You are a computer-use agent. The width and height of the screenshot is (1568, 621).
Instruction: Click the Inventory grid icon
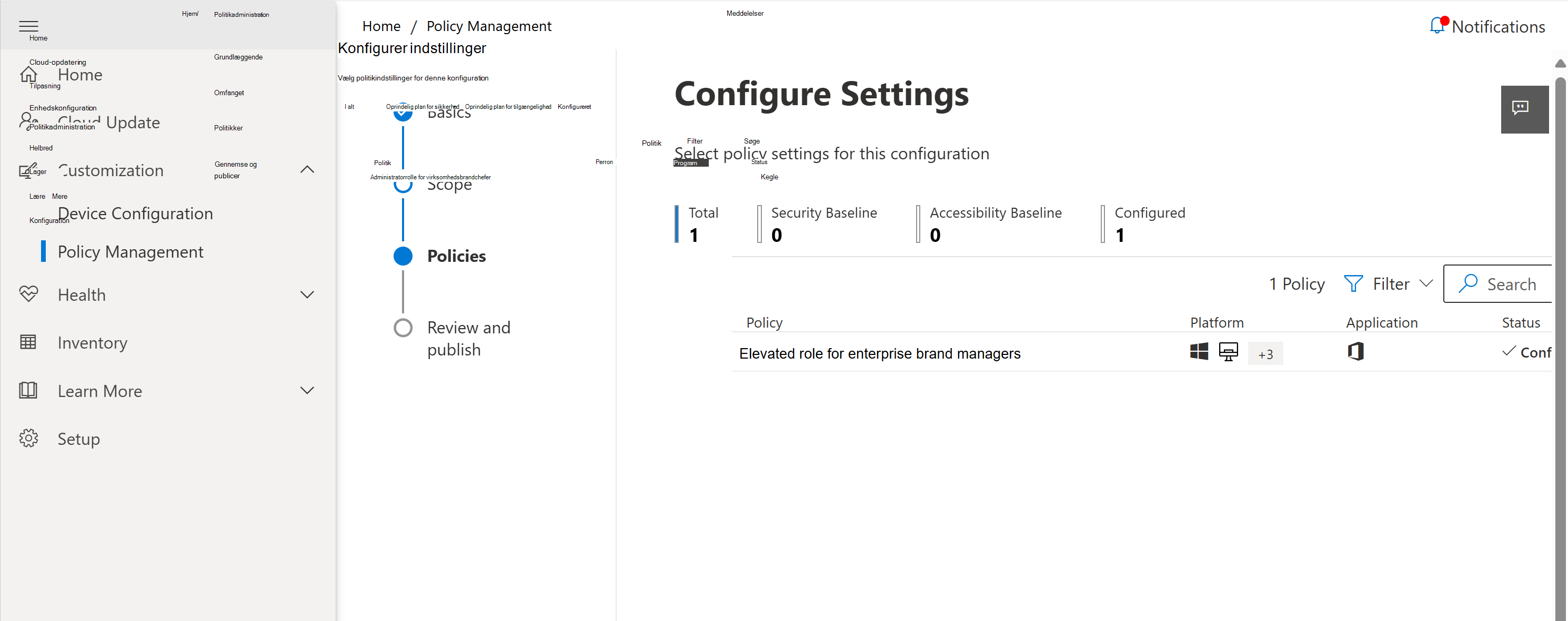28,342
